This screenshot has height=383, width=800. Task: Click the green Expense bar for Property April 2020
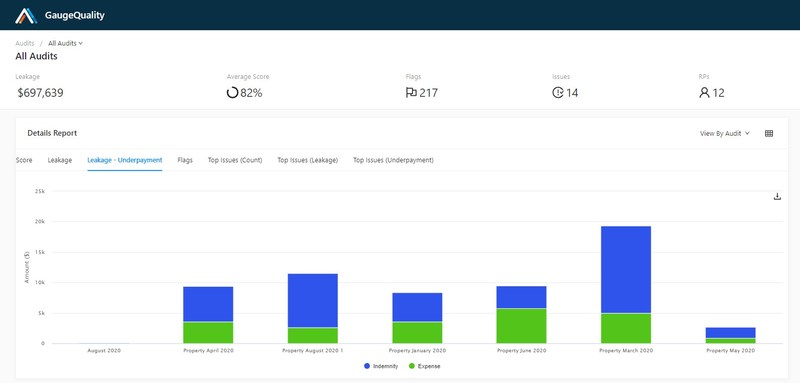[208, 333]
